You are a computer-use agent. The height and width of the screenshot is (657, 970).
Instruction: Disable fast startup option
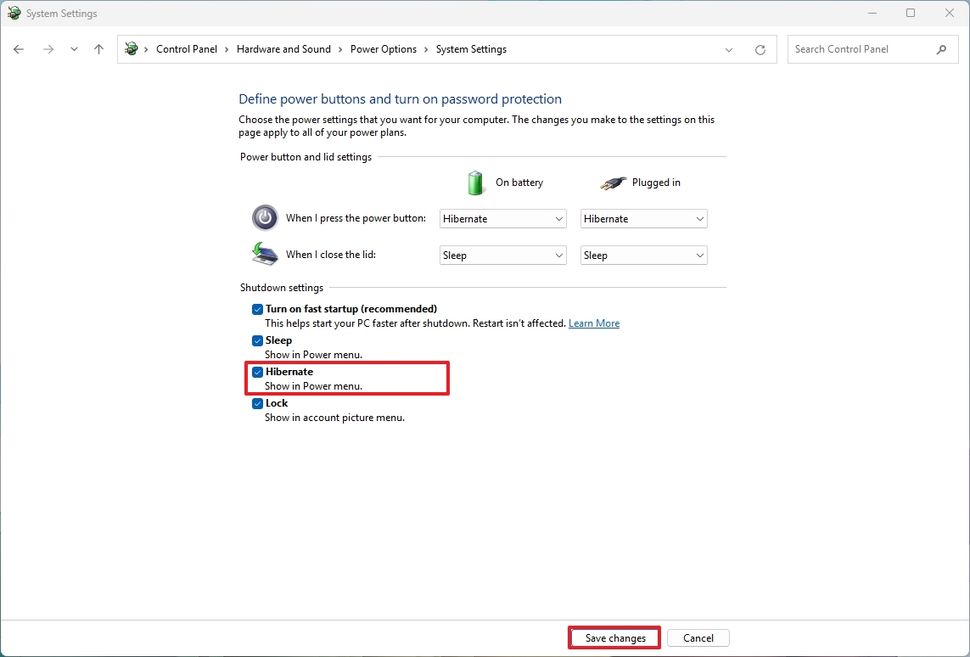pyautogui.click(x=257, y=309)
